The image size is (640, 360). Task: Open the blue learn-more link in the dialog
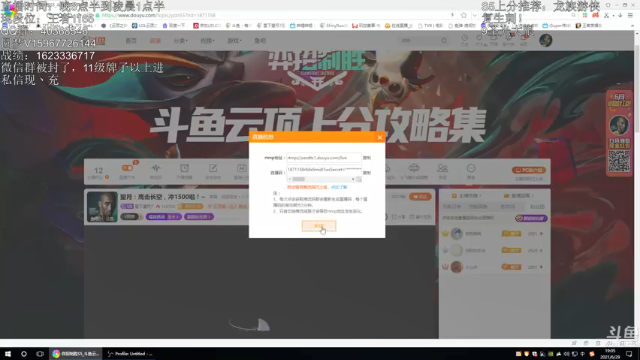[339, 187]
